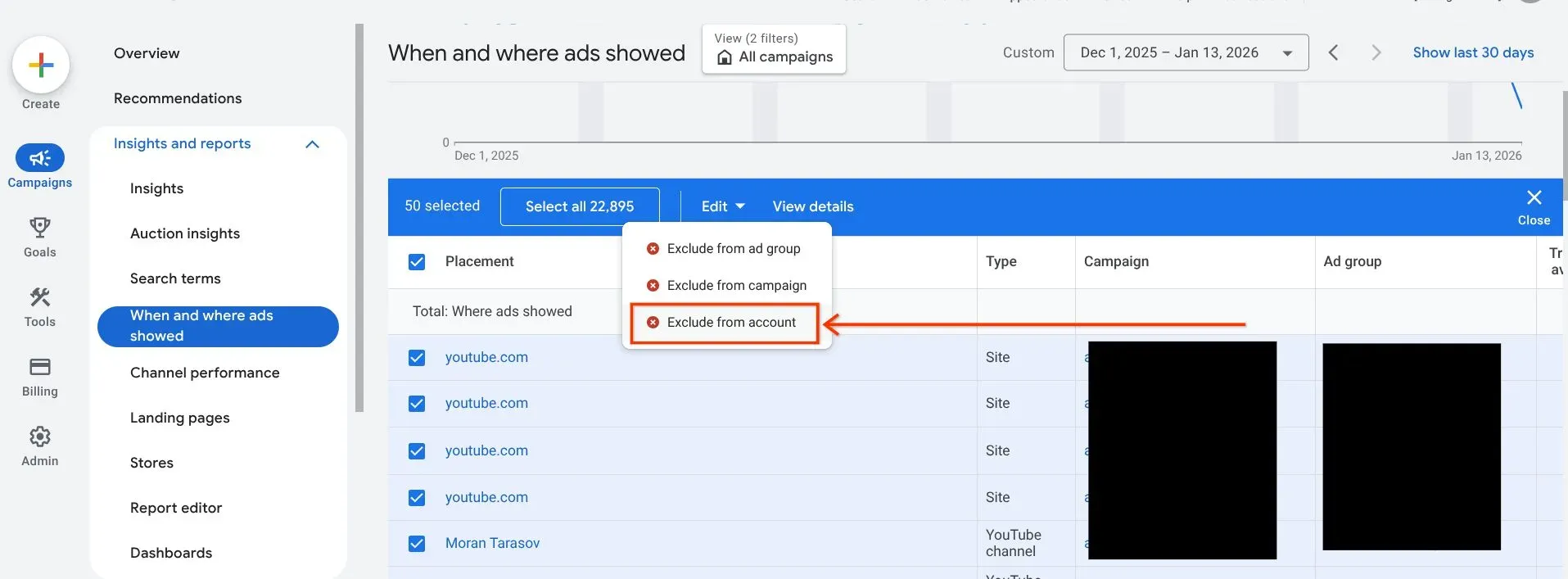Uncheck the first youtube.com row checkbox

tap(417, 357)
